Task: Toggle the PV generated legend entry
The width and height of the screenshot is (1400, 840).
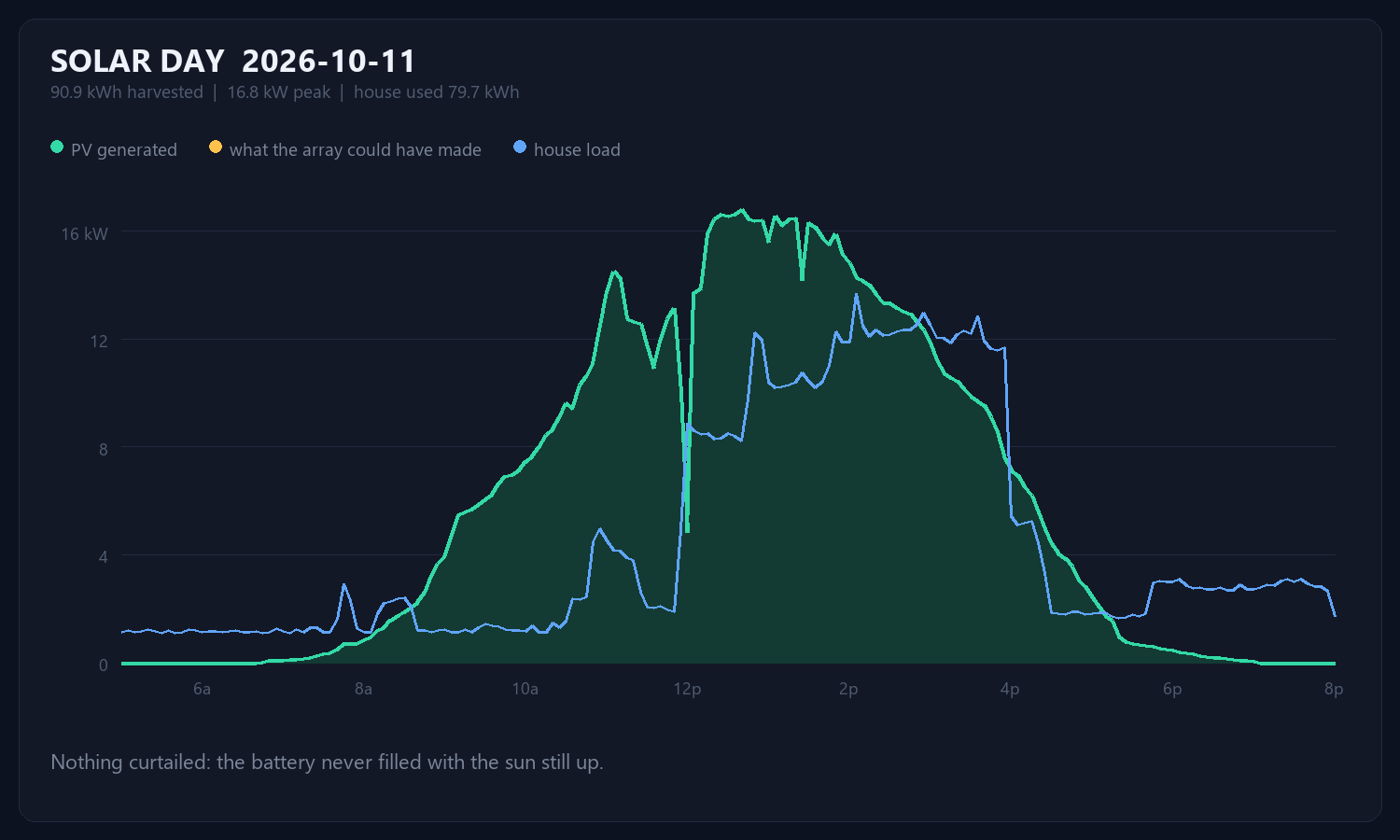Action: (114, 149)
